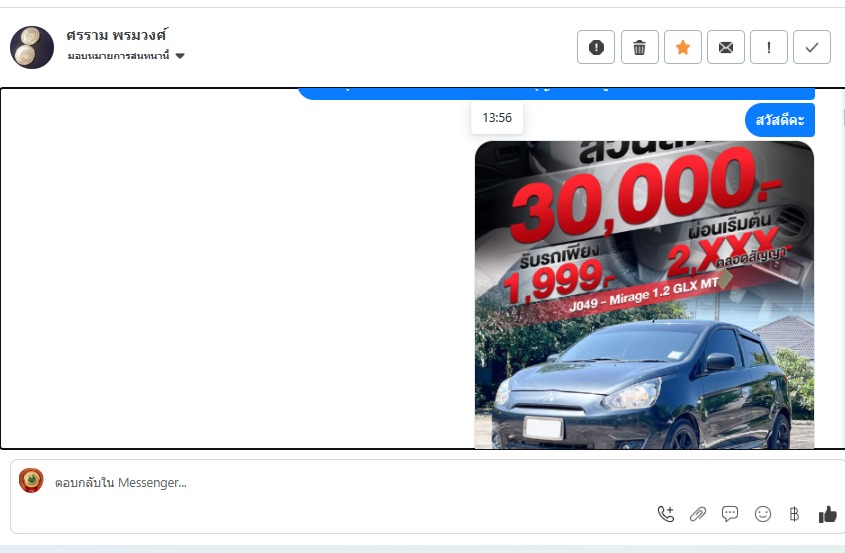Click the 13:56 timestamp label
Screen dimensions: 845x553
497,117
